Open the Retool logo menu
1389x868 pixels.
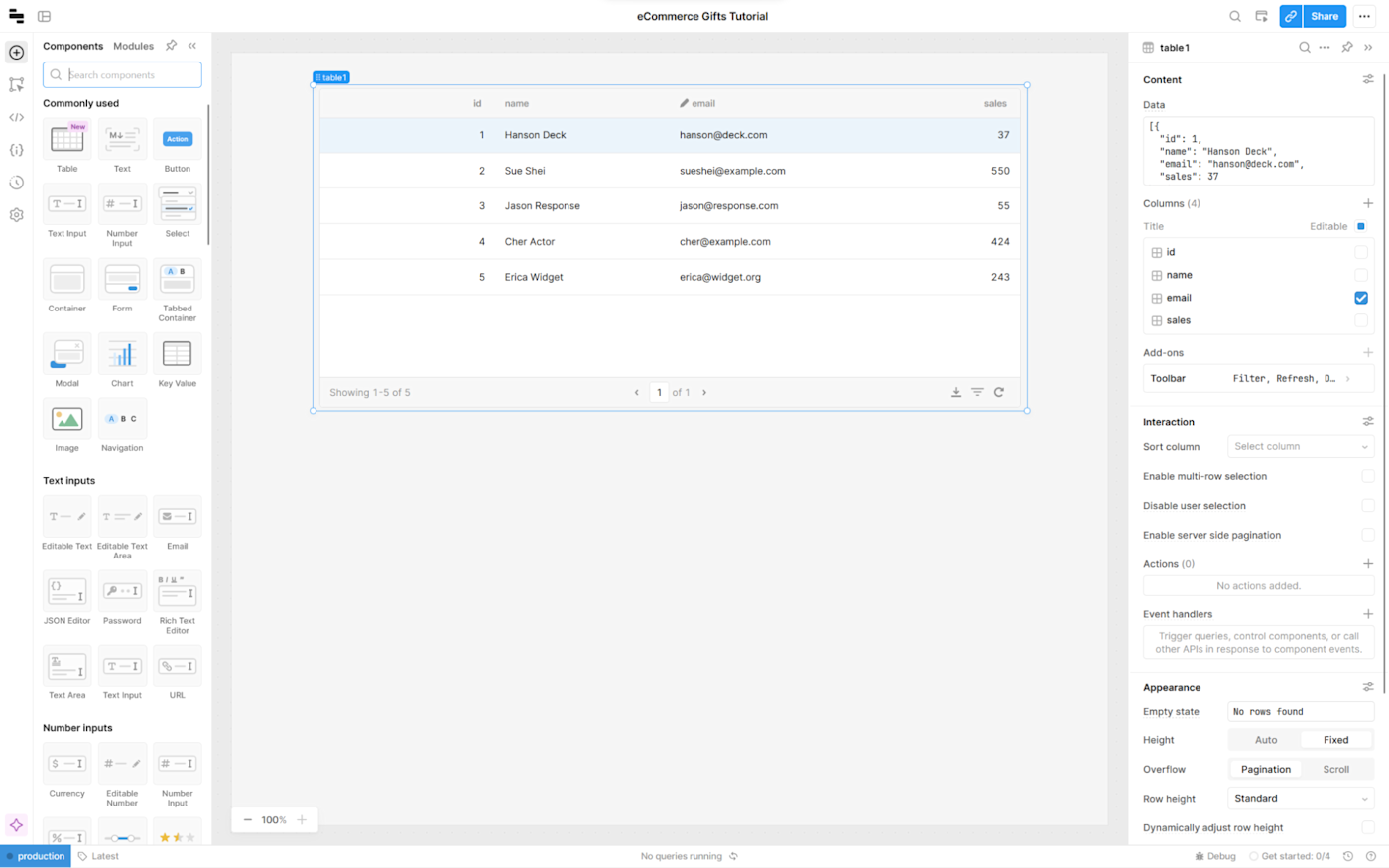(x=16, y=16)
